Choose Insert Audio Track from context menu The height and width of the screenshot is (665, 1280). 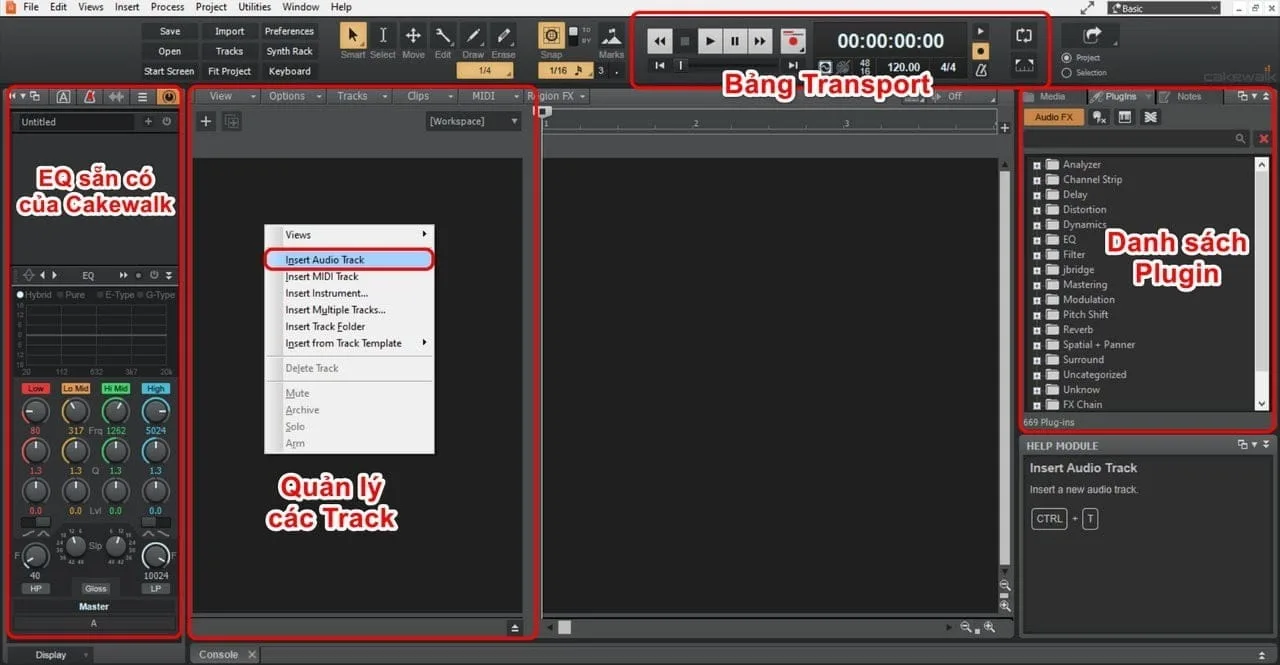pos(349,259)
